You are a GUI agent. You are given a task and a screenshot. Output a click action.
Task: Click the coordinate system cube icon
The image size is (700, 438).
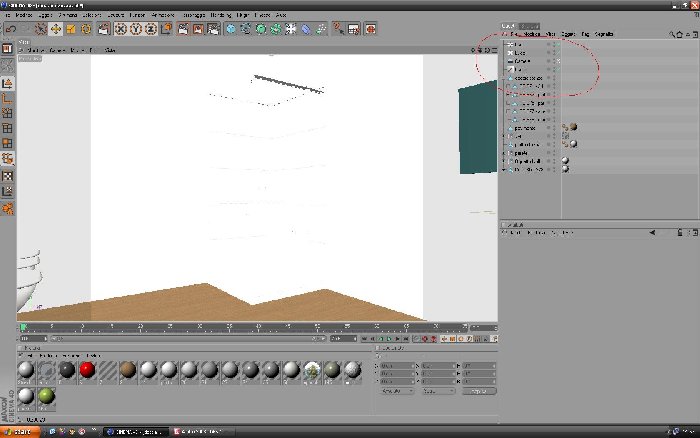(166, 29)
